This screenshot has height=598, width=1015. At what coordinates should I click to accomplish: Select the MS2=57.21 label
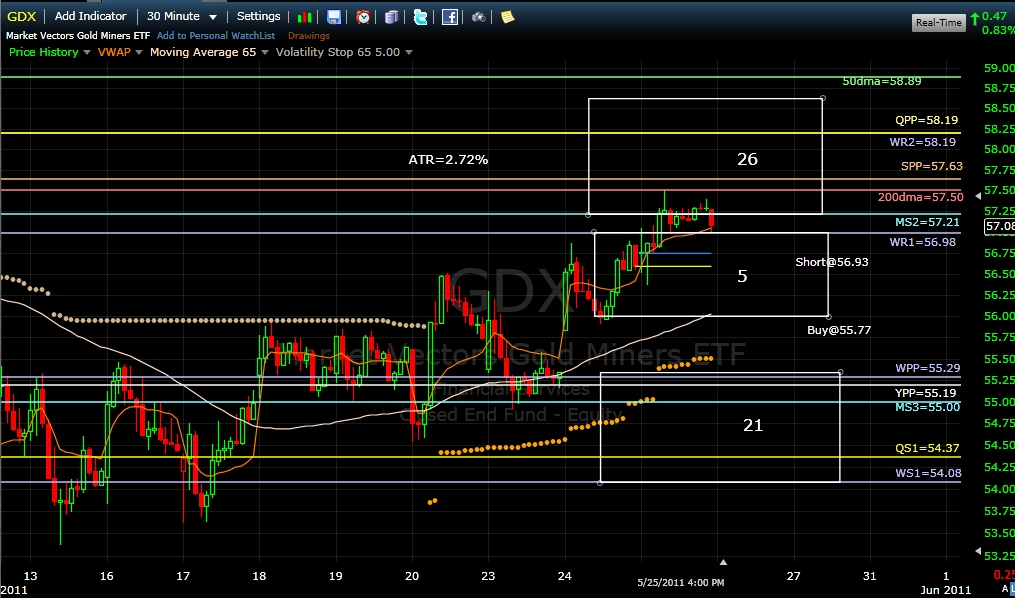pyautogui.click(x=926, y=223)
